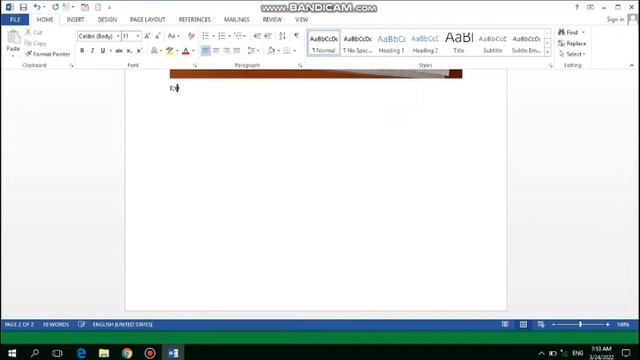
Task: Center the paragraph text
Action: coord(216,51)
